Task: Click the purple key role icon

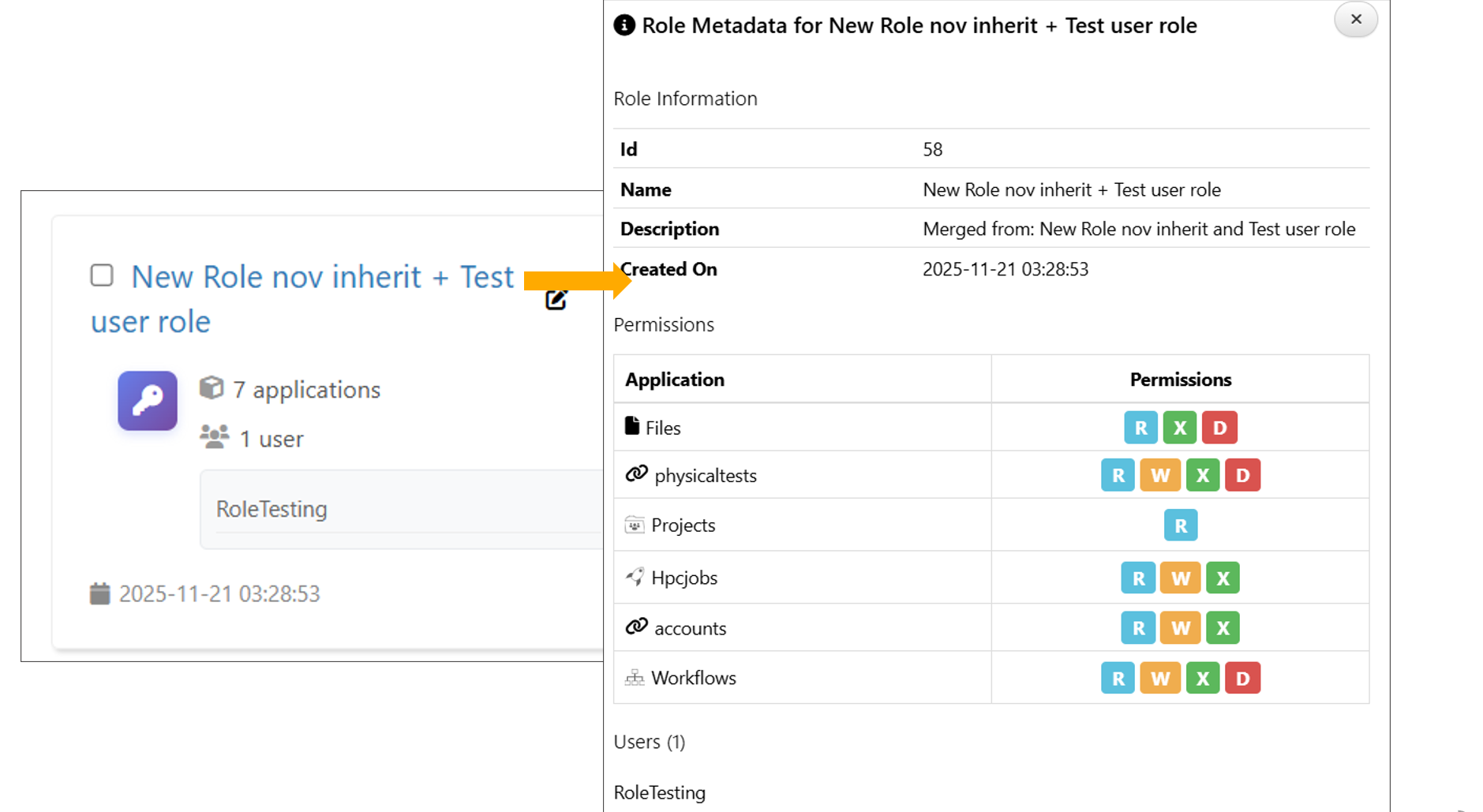Action: click(x=148, y=401)
